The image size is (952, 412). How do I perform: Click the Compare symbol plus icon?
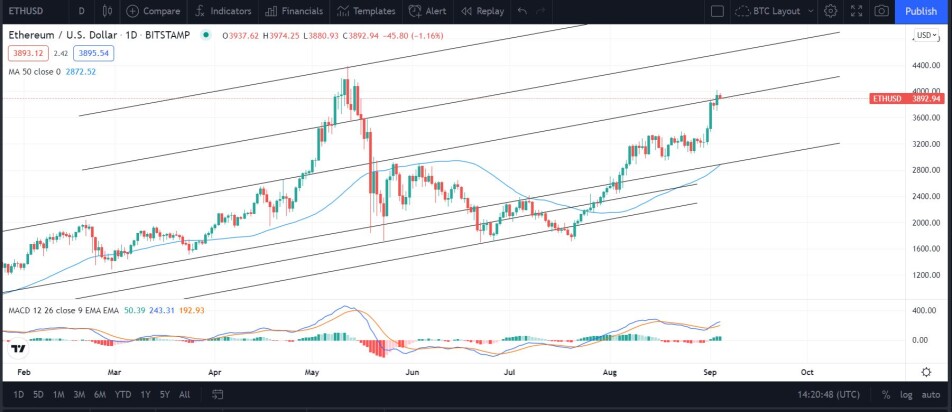pyautogui.click(x=132, y=11)
